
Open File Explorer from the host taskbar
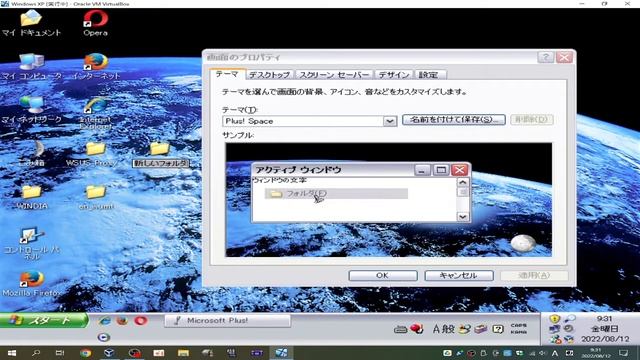coord(183,353)
